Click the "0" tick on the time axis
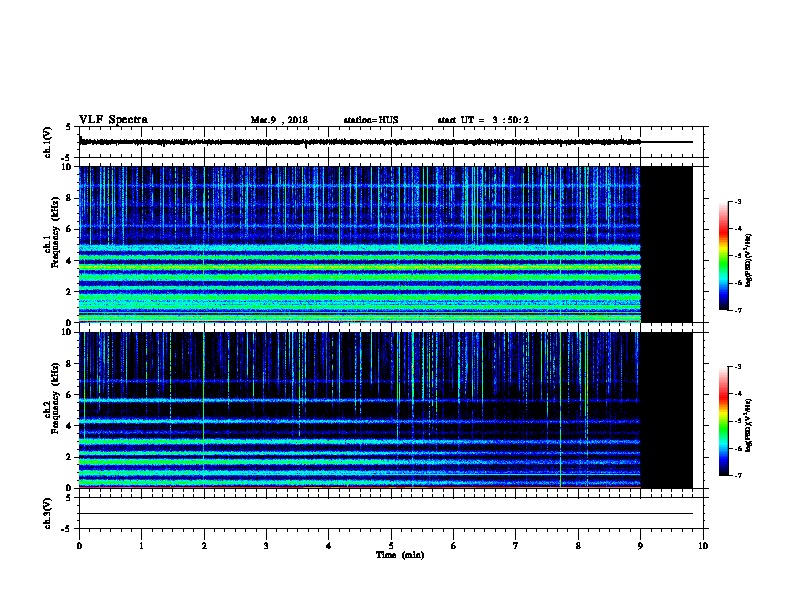The image size is (792, 612). click(79, 546)
